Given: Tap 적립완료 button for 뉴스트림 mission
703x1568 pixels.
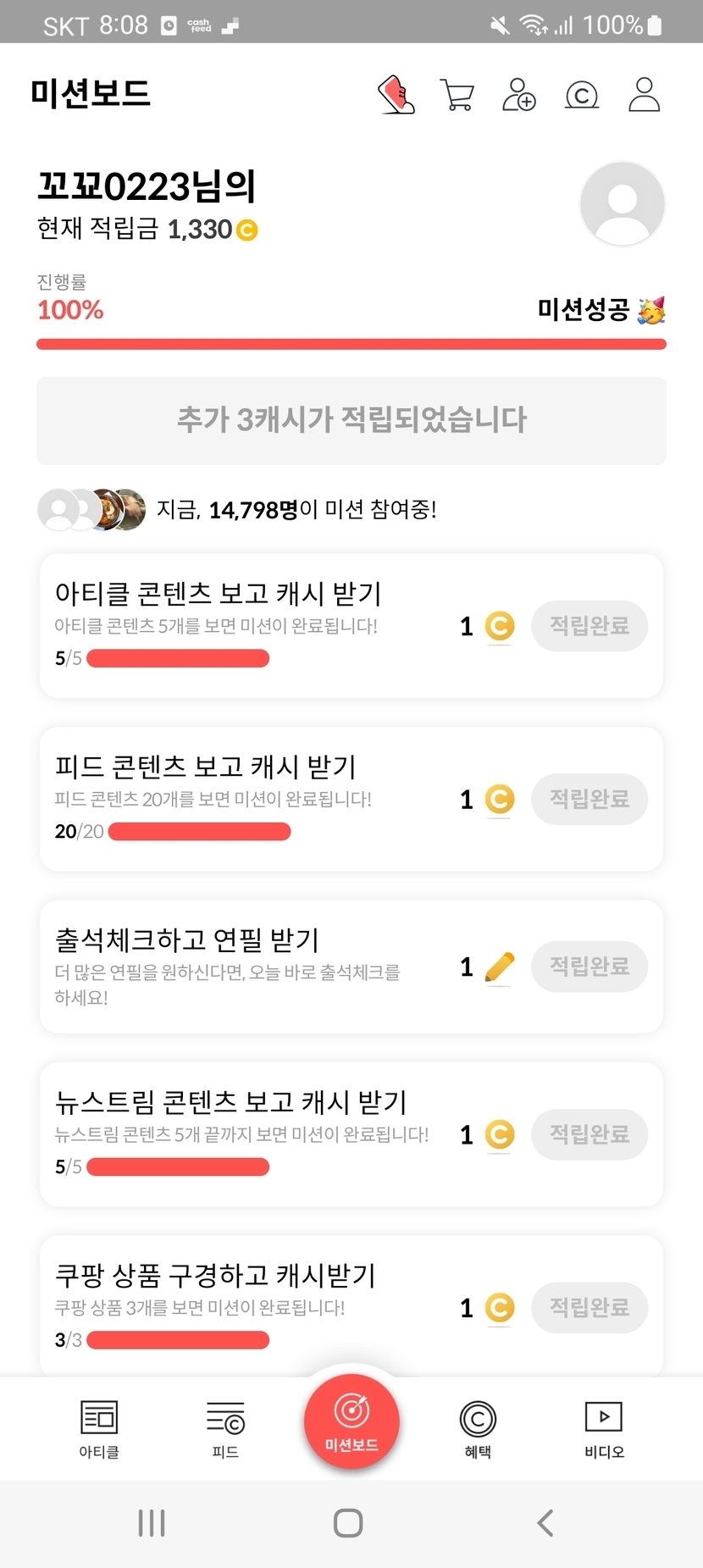Looking at the screenshot, I should click(590, 1134).
